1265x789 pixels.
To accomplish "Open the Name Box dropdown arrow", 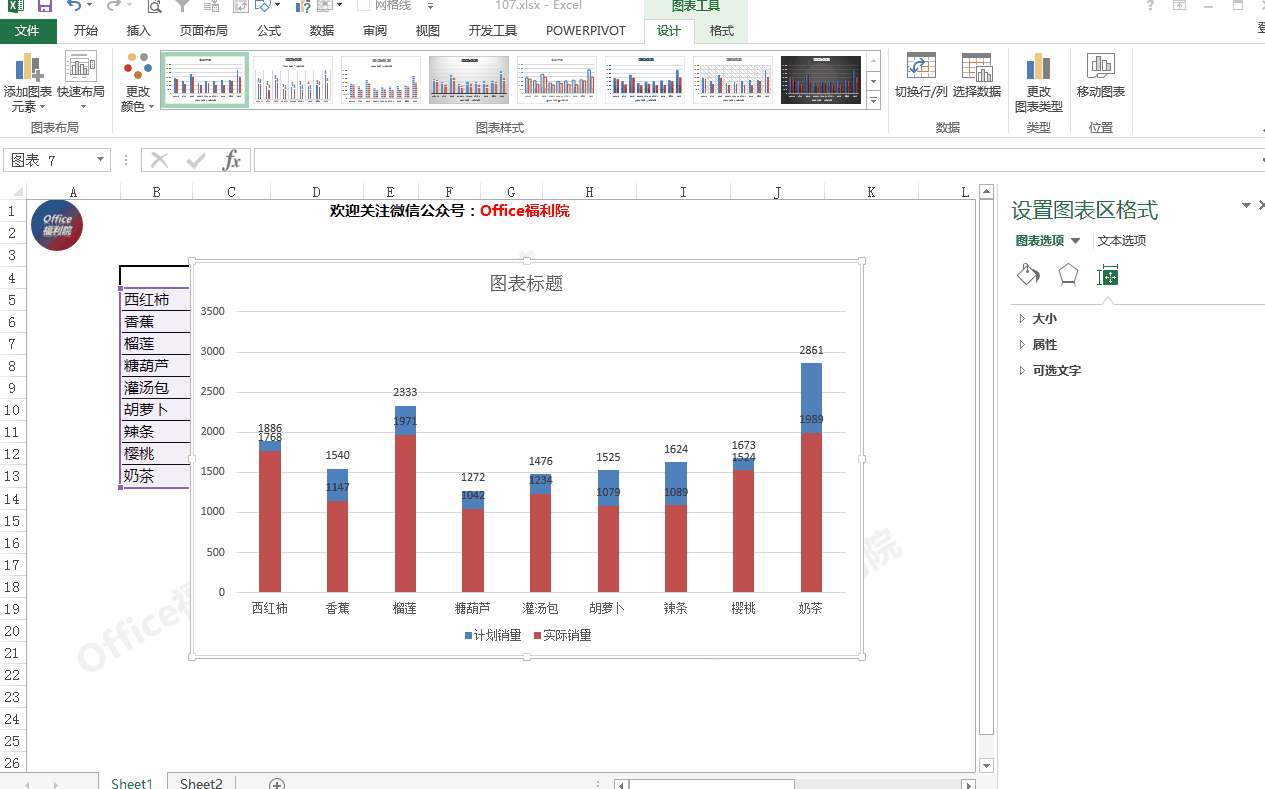I will click(x=101, y=160).
